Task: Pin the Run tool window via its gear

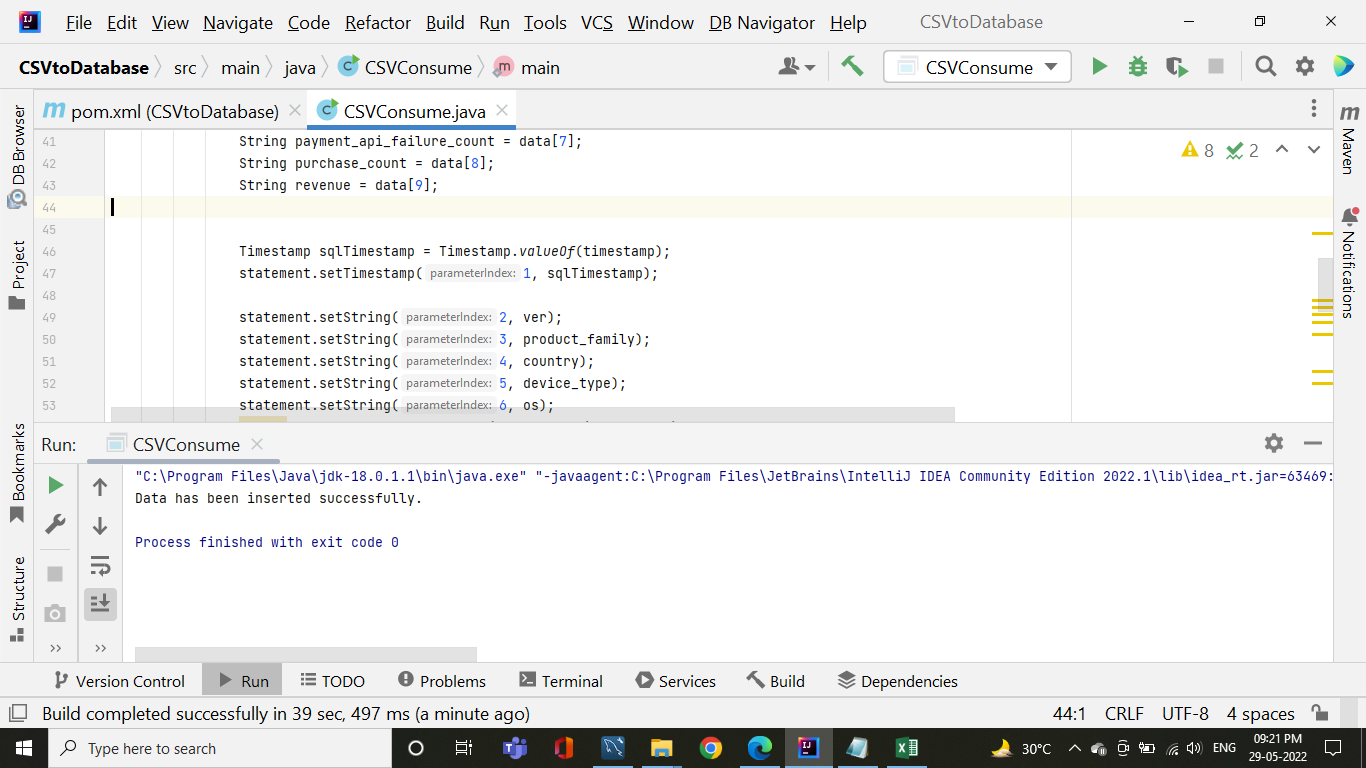Action: coord(1273,444)
